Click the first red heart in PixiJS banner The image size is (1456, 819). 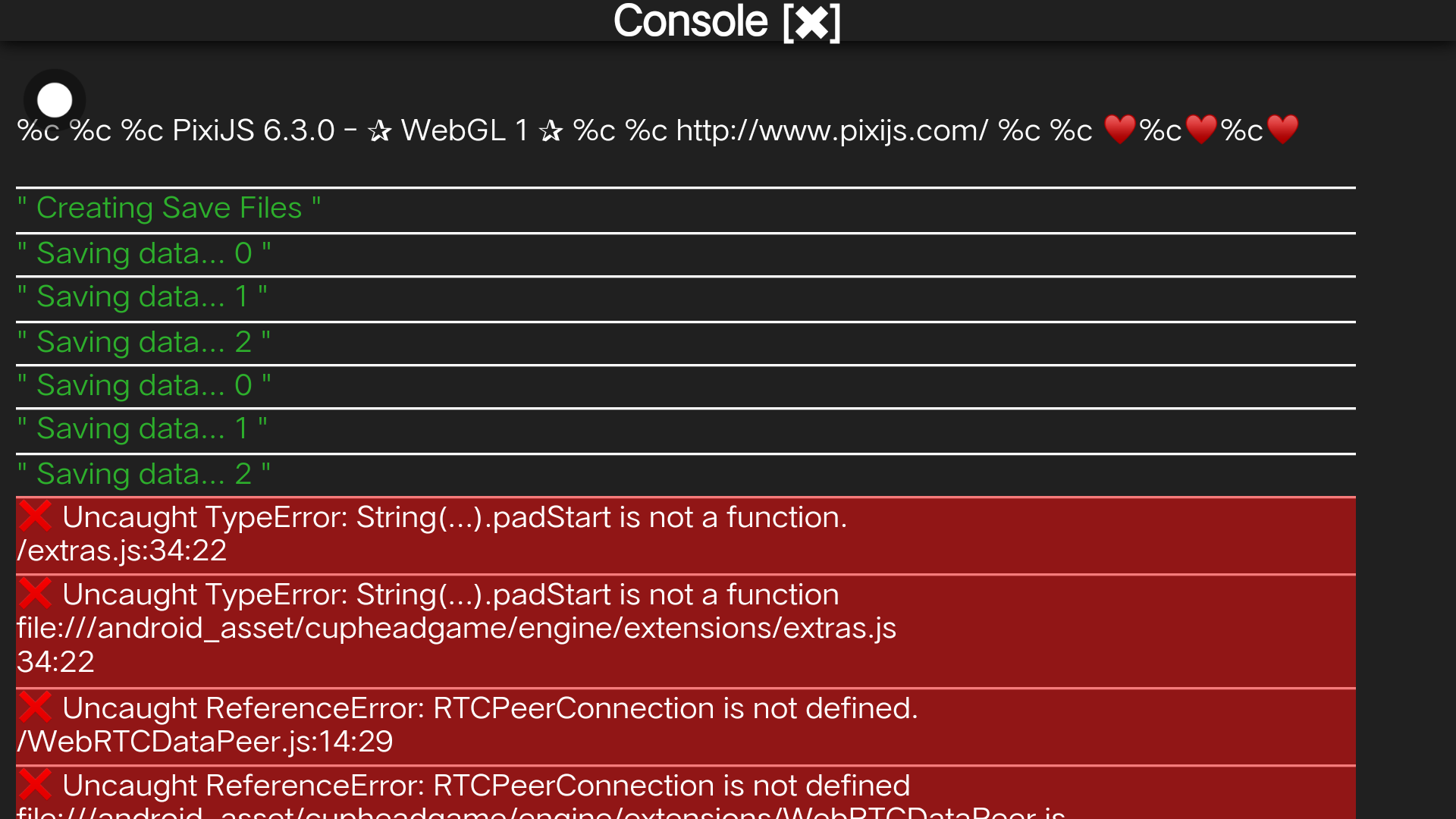point(1119,130)
